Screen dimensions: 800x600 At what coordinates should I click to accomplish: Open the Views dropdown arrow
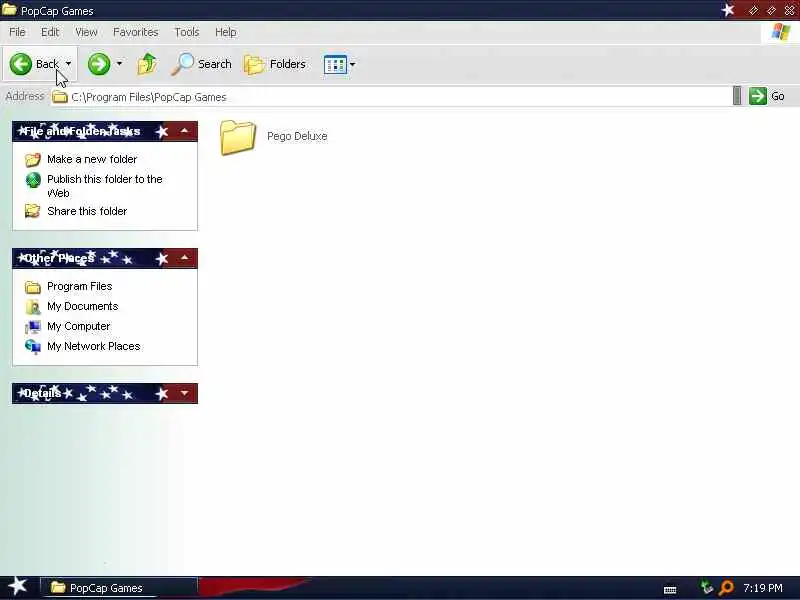[x=352, y=65]
